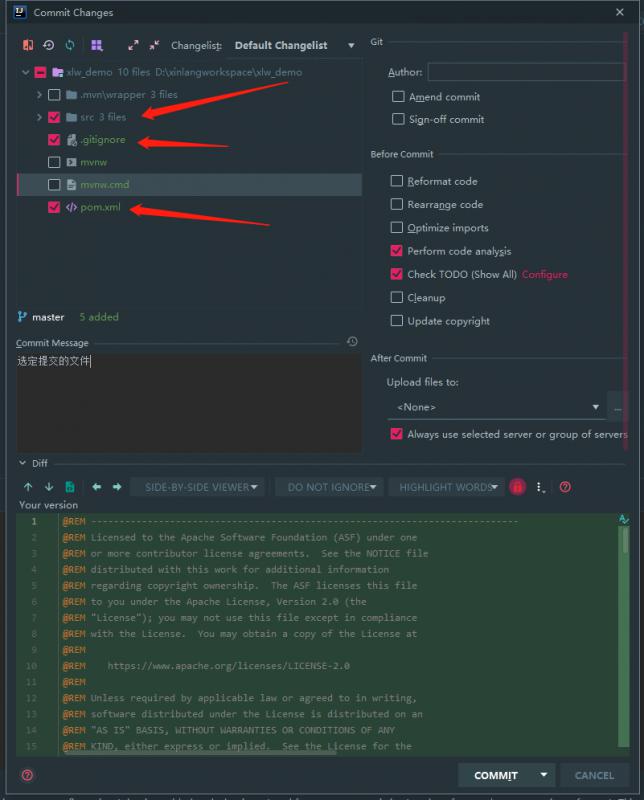Click inside the Commit Message text area
Image resolution: width=644 pixels, height=800 pixels.
click(x=189, y=403)
